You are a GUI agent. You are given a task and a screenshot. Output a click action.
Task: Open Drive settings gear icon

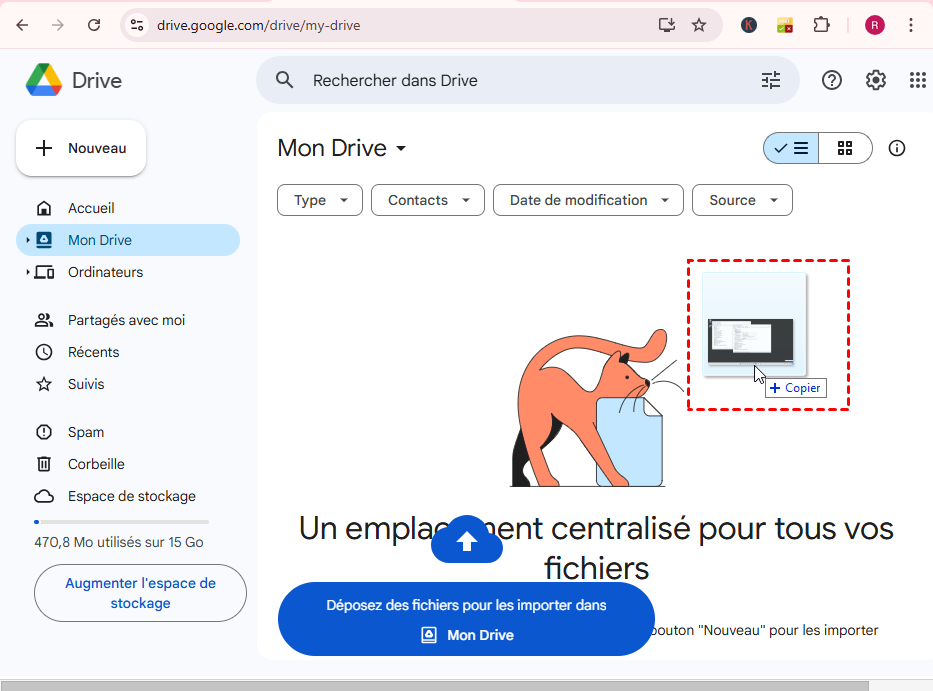[875, 80]
